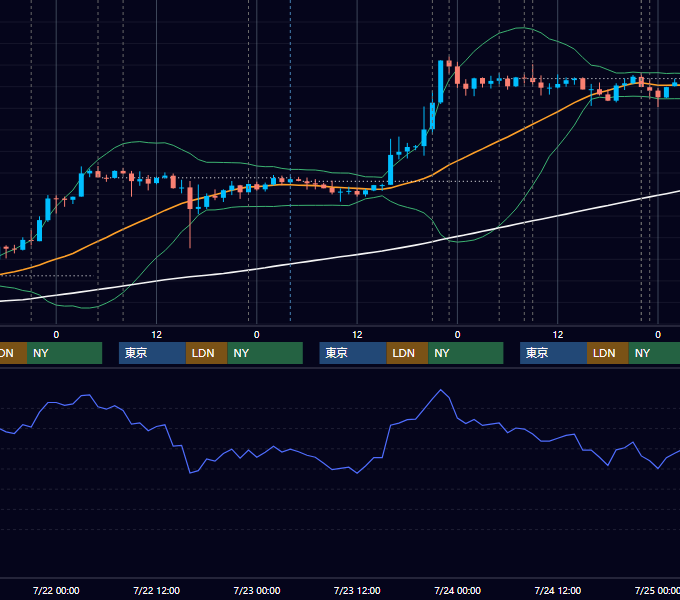This screenshot has width=680, height=600.
Task: Click the '7/23 00:00' time axis label
Action: (257, 590)
